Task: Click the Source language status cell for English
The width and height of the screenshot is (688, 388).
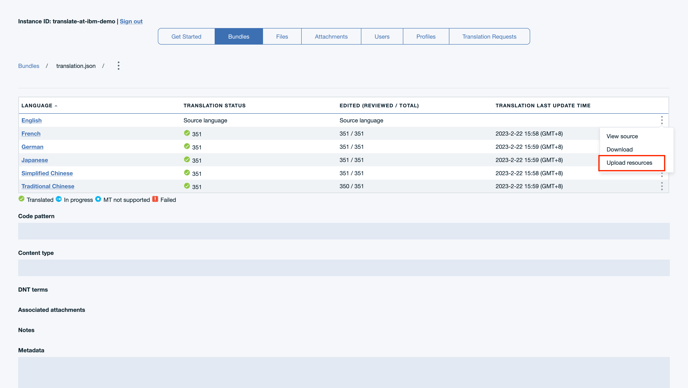Action: pos(205,120)
